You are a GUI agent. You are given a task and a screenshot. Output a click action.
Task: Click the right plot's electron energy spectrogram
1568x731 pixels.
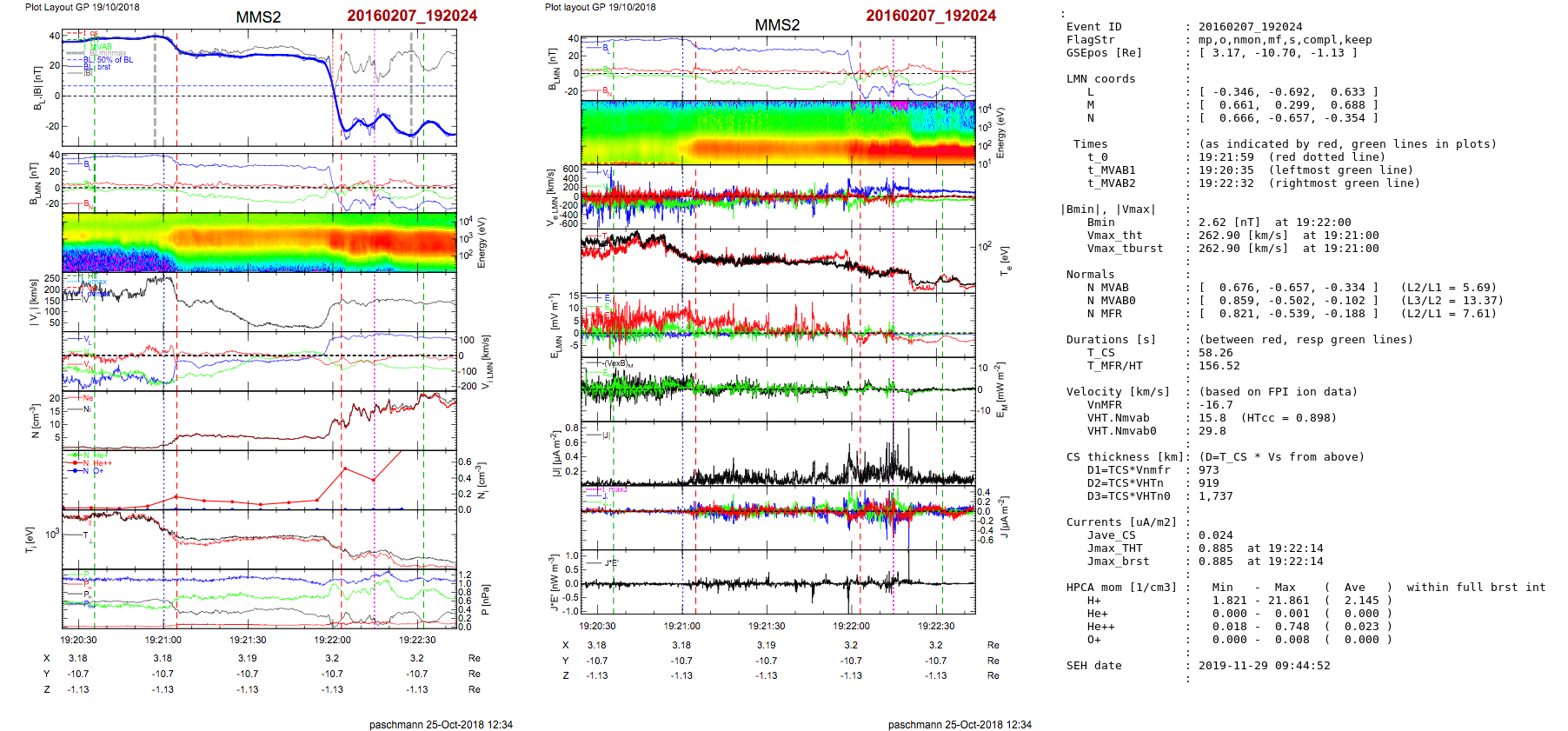click(778, 132)
